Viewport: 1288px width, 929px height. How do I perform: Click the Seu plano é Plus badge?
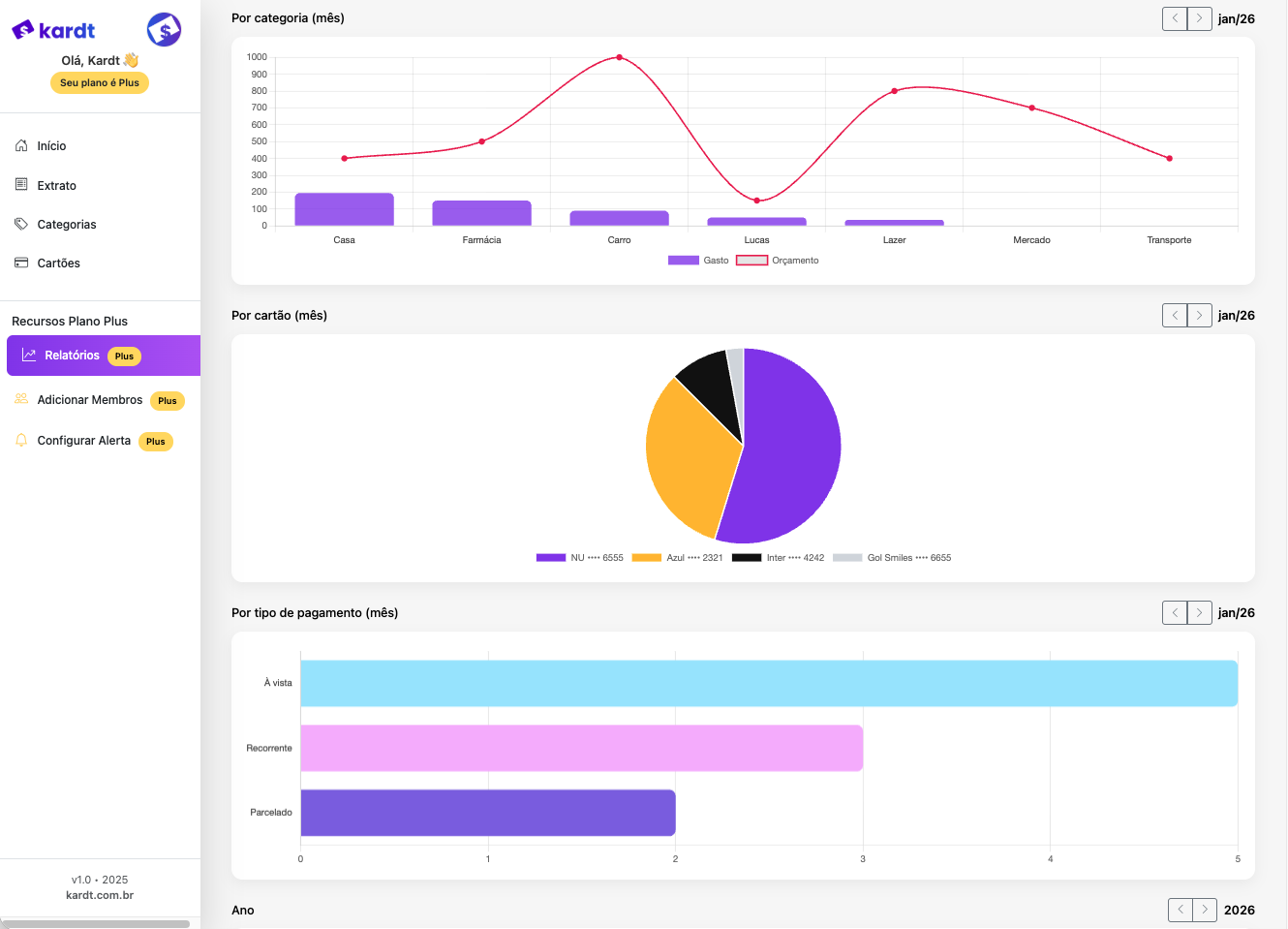coord(100,83)
